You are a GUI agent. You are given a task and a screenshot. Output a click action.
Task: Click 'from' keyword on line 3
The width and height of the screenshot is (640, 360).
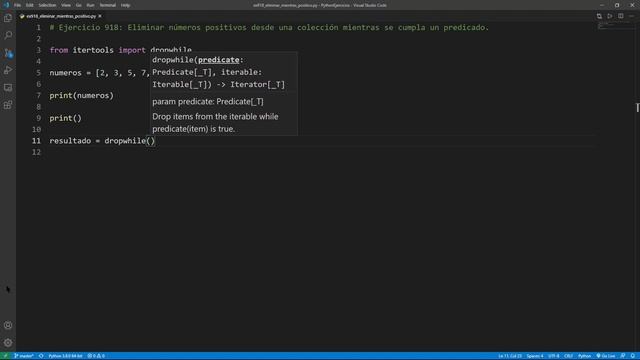click(59, 50)
